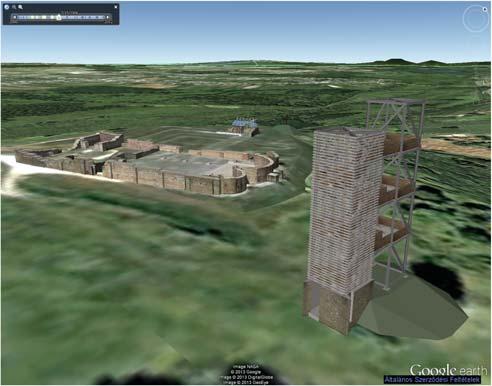
Task: Zoom out the historical imagery time range
Action: [x=14, y=7]
